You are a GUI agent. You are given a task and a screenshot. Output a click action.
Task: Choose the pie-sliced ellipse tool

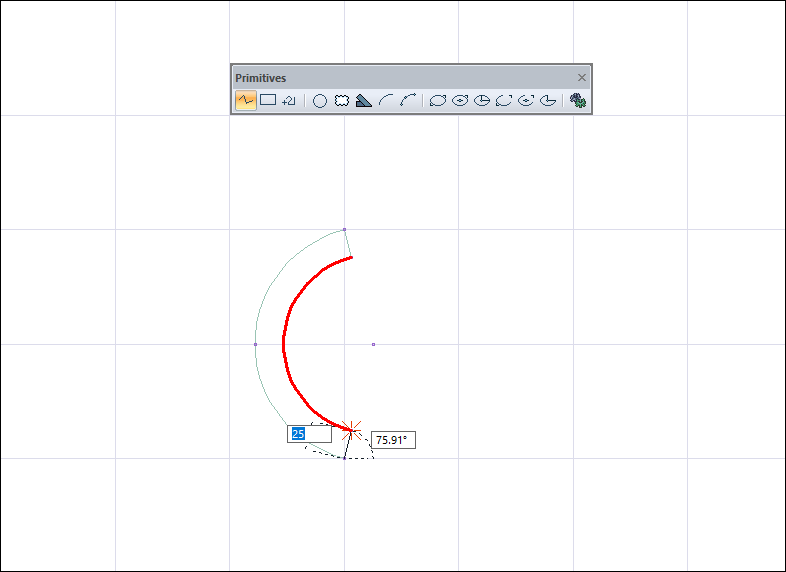click(x=482, y=100)
